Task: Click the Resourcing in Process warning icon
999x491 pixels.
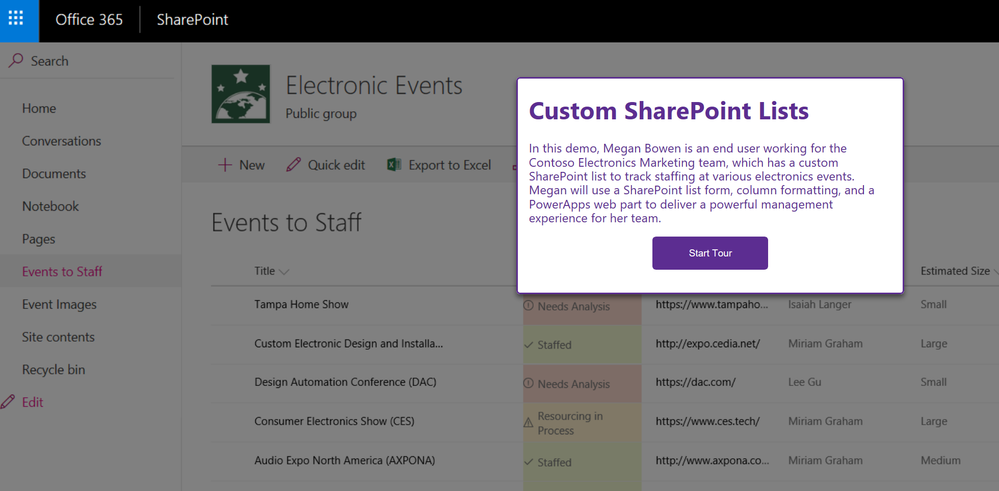Action: 528,423
